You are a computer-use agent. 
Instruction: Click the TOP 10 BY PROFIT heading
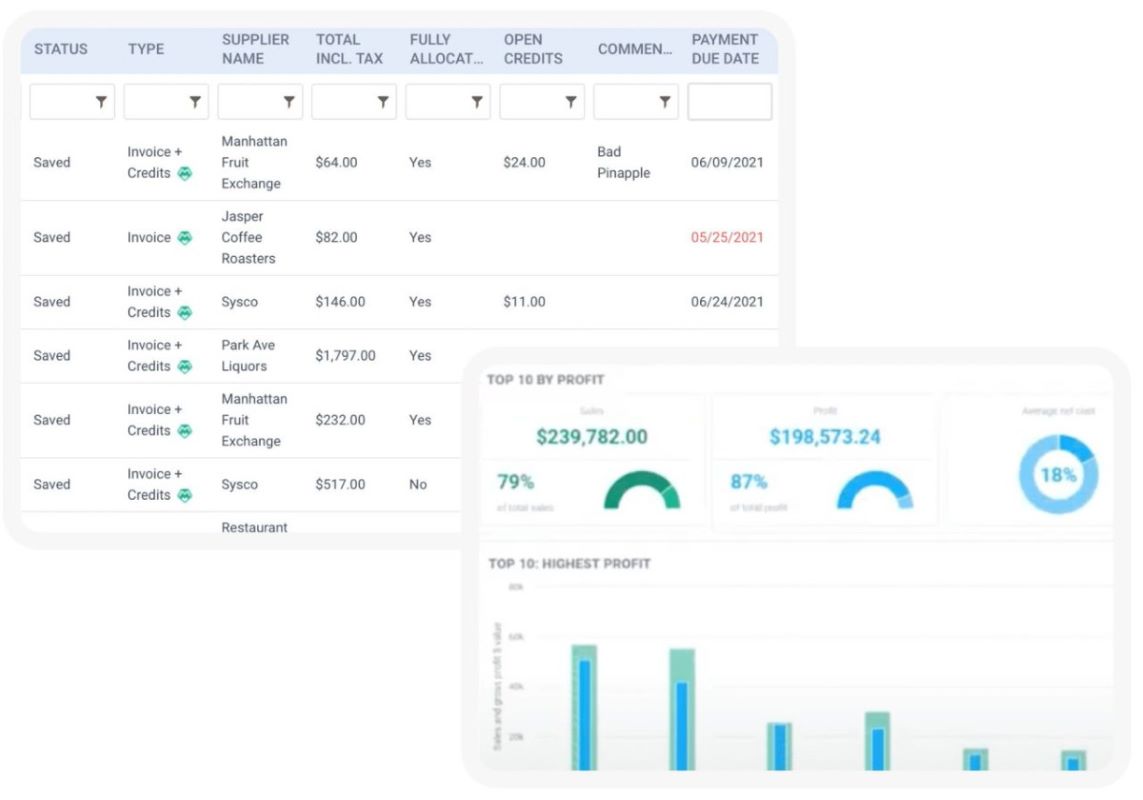point(545,380)
